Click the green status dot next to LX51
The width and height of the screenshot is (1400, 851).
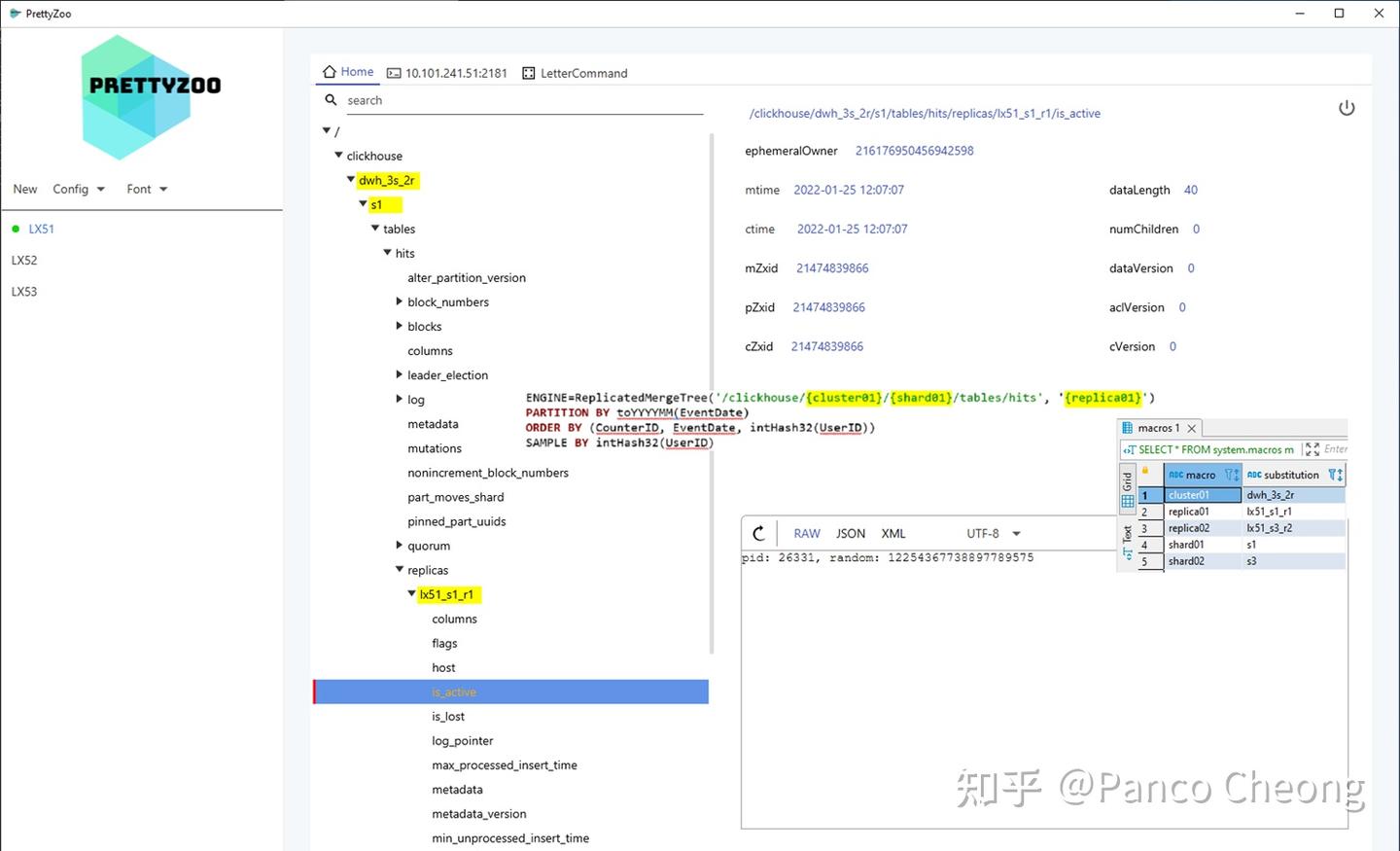(15, 228)
